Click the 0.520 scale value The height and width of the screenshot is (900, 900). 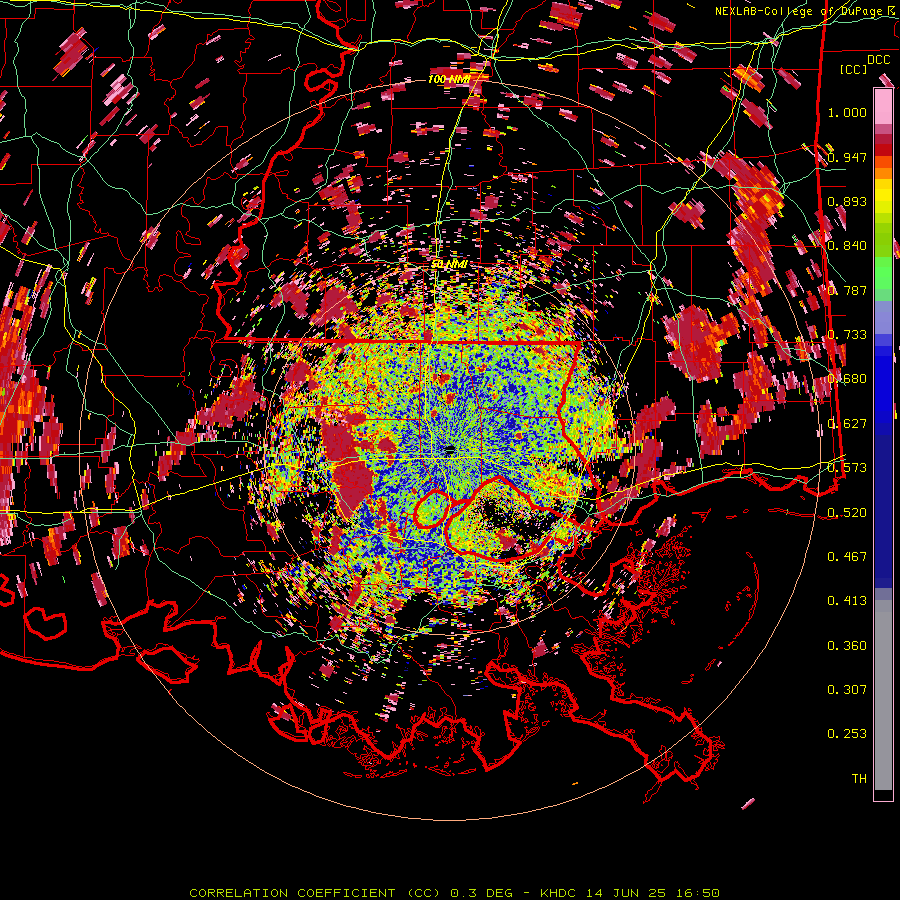[x=847, y=512]
